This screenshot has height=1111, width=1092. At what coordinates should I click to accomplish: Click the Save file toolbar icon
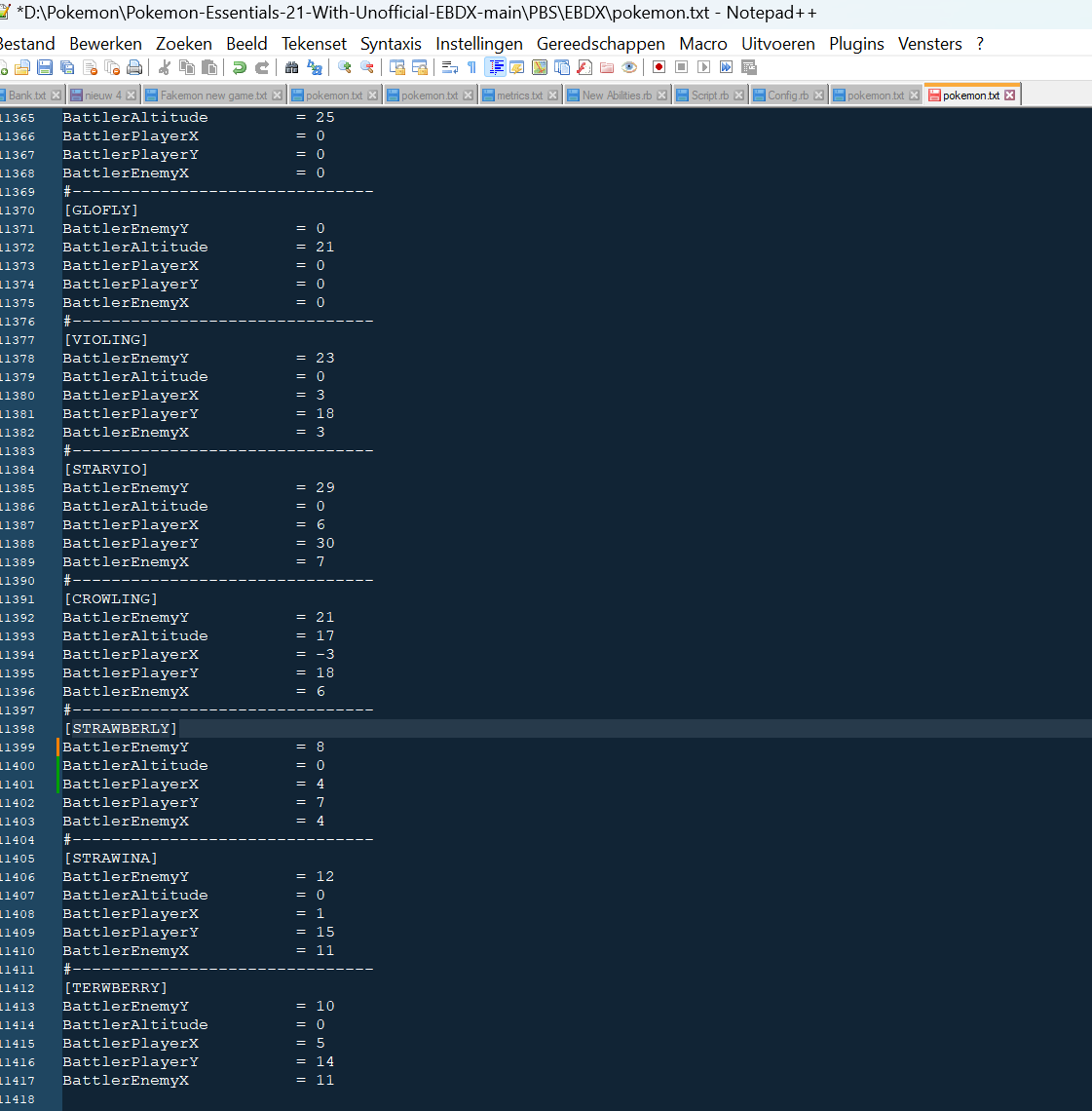[x=45, y=67]
